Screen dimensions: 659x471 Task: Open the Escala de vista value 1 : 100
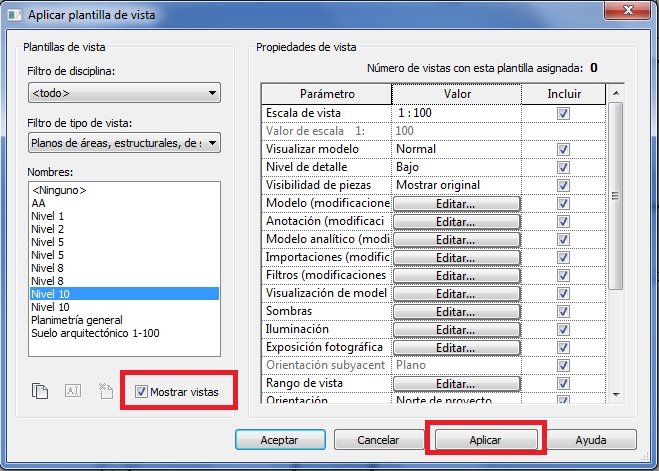456,114
